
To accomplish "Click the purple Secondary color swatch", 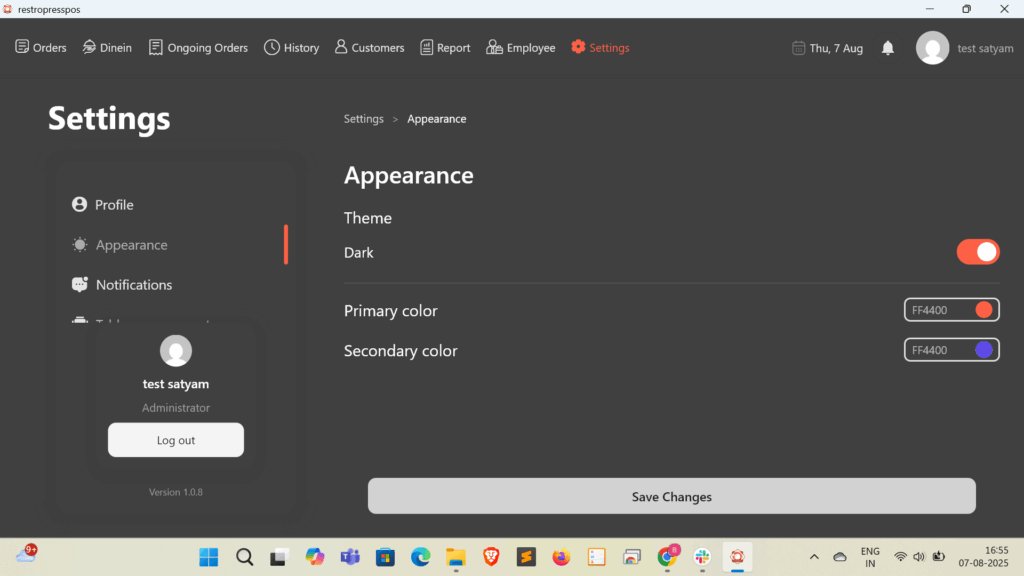I will 983,350.
